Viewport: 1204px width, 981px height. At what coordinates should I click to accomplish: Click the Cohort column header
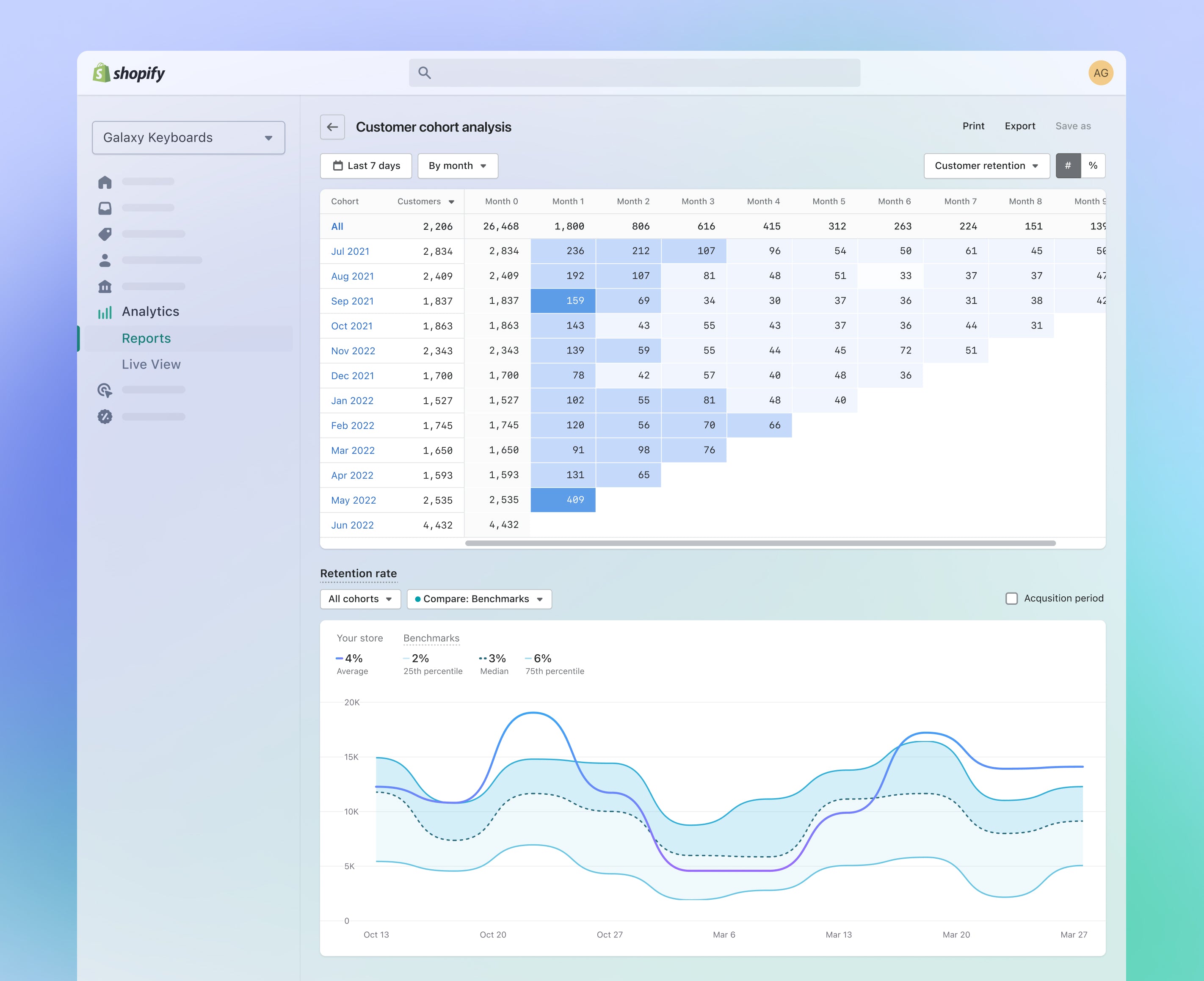coord(345,202)
